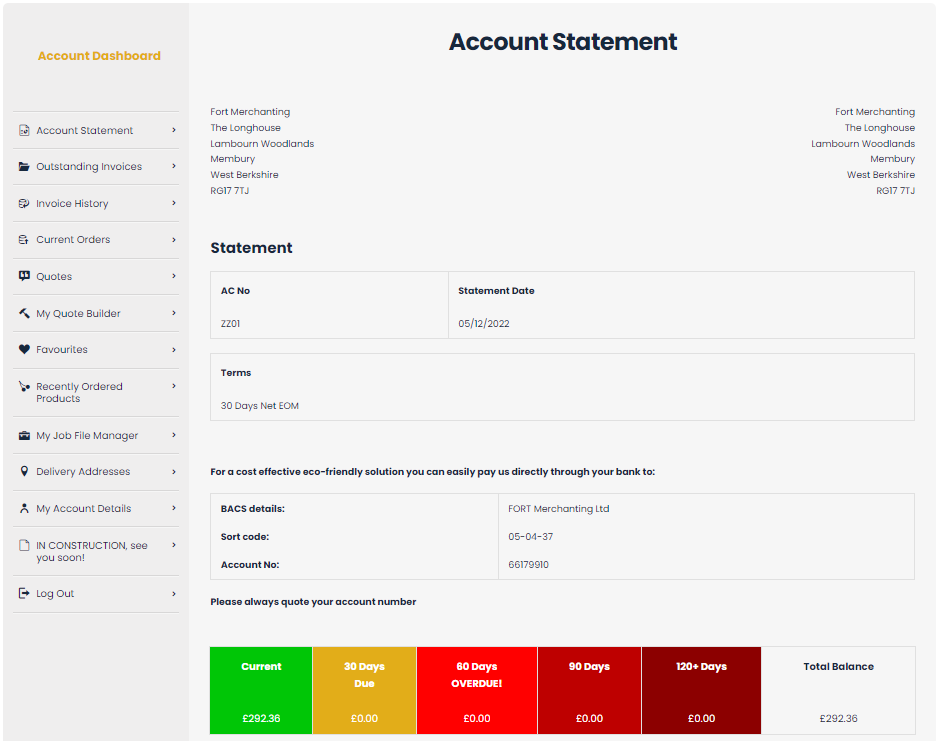The height and width of the screenshot is (741, 940).
Task: Click the Favourites heart icon
Action: (x=24, y=350)
